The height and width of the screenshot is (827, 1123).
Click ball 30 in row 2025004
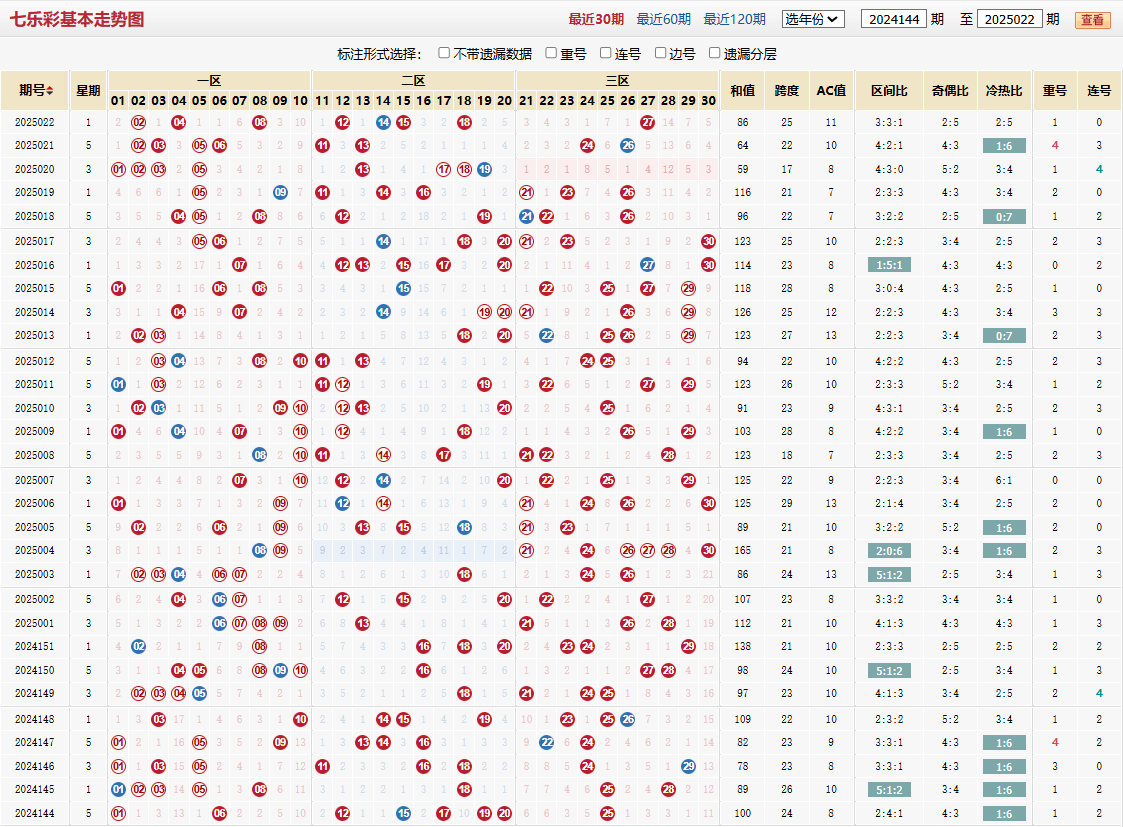708,551
